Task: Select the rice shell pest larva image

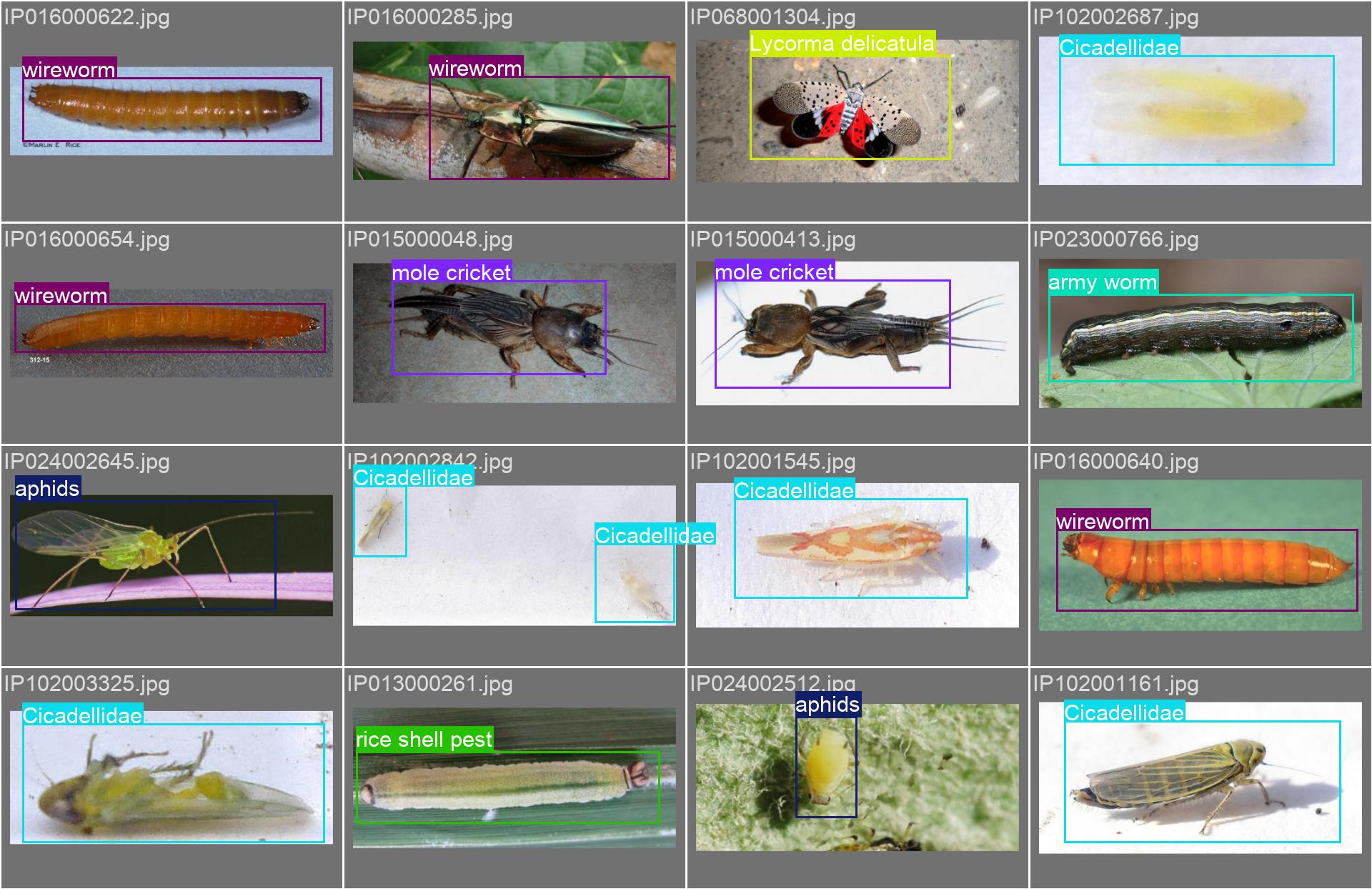Action: click(x=514, y=778)
